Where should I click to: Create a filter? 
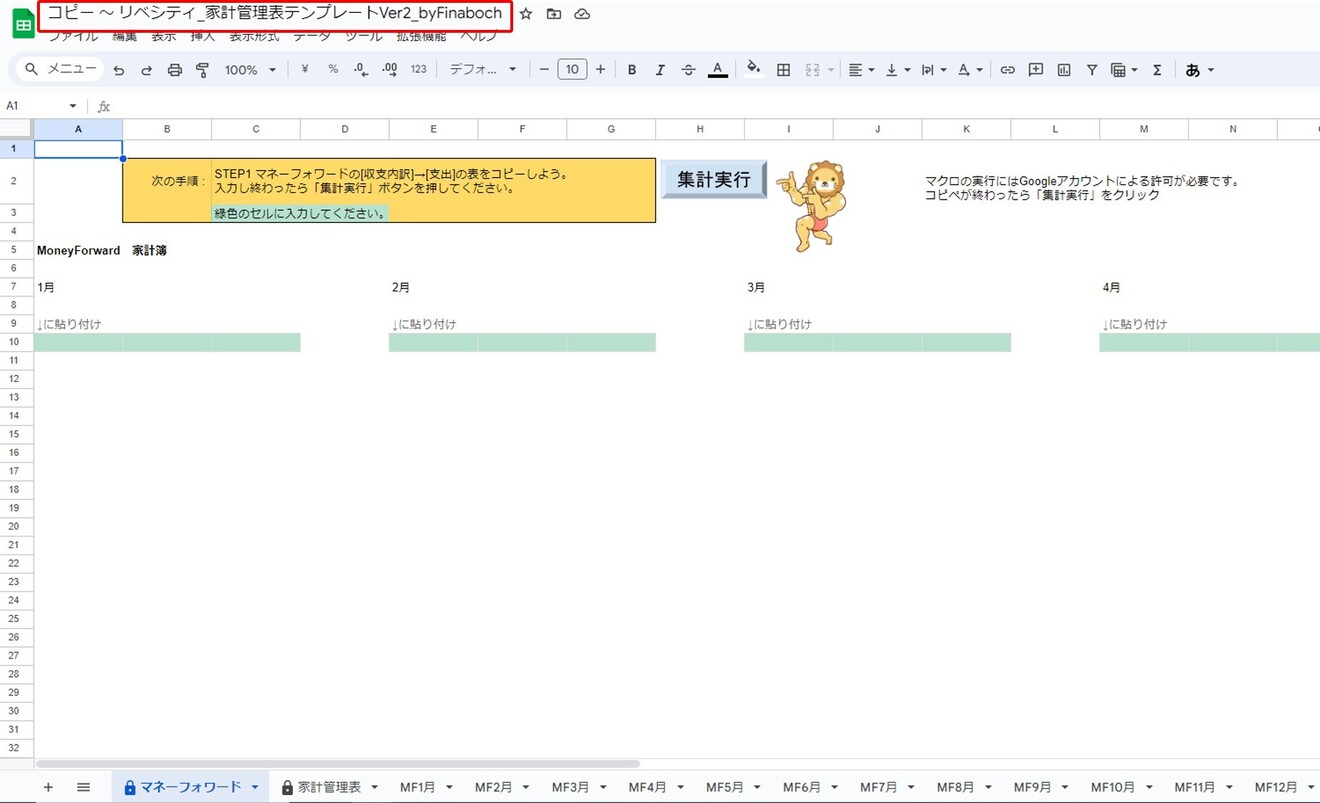tap(1092, 70)
